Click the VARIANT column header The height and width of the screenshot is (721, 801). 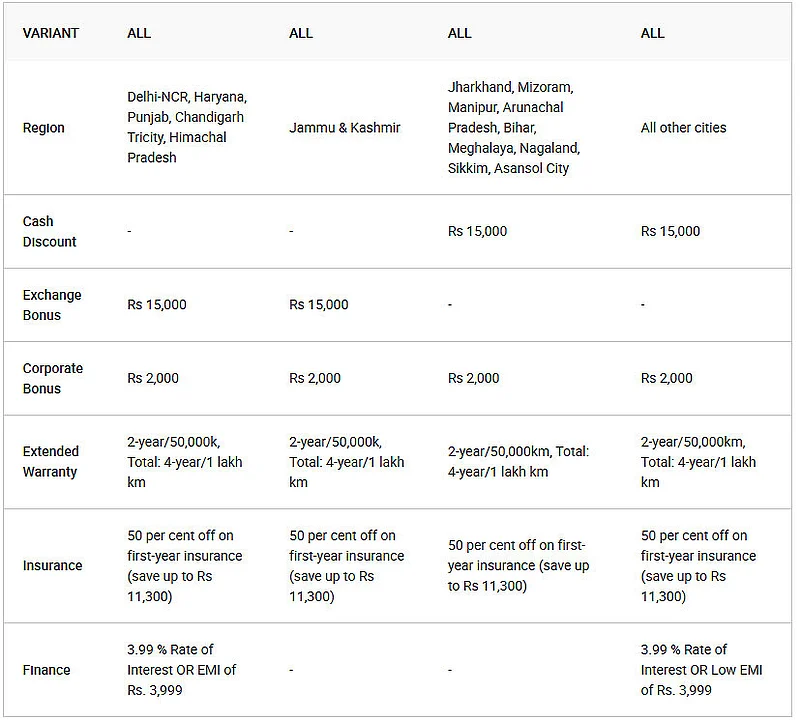(x=50, y=33)
